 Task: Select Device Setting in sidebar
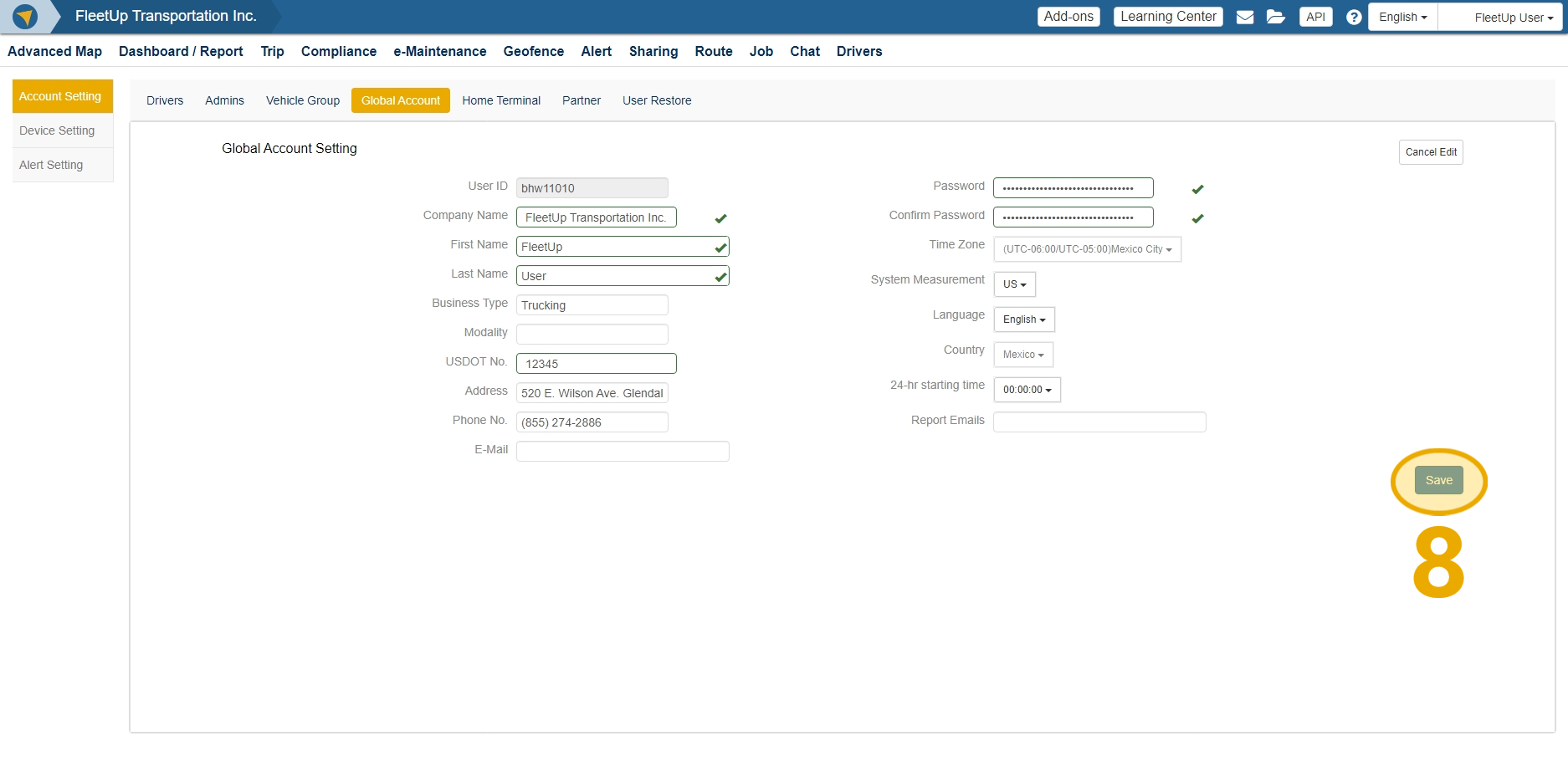tap(63, 130)
